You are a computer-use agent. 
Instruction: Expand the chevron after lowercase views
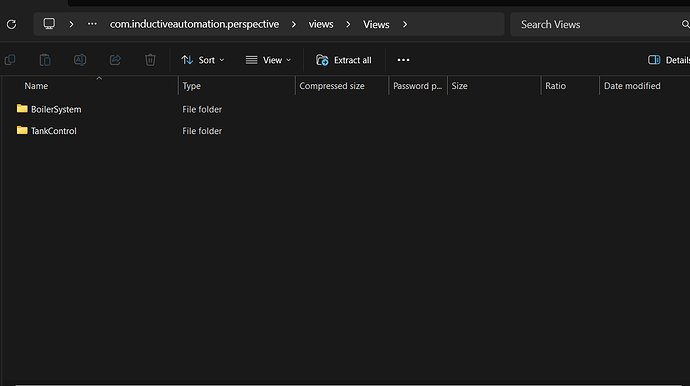pyautogui.click(x=348, y=24)
